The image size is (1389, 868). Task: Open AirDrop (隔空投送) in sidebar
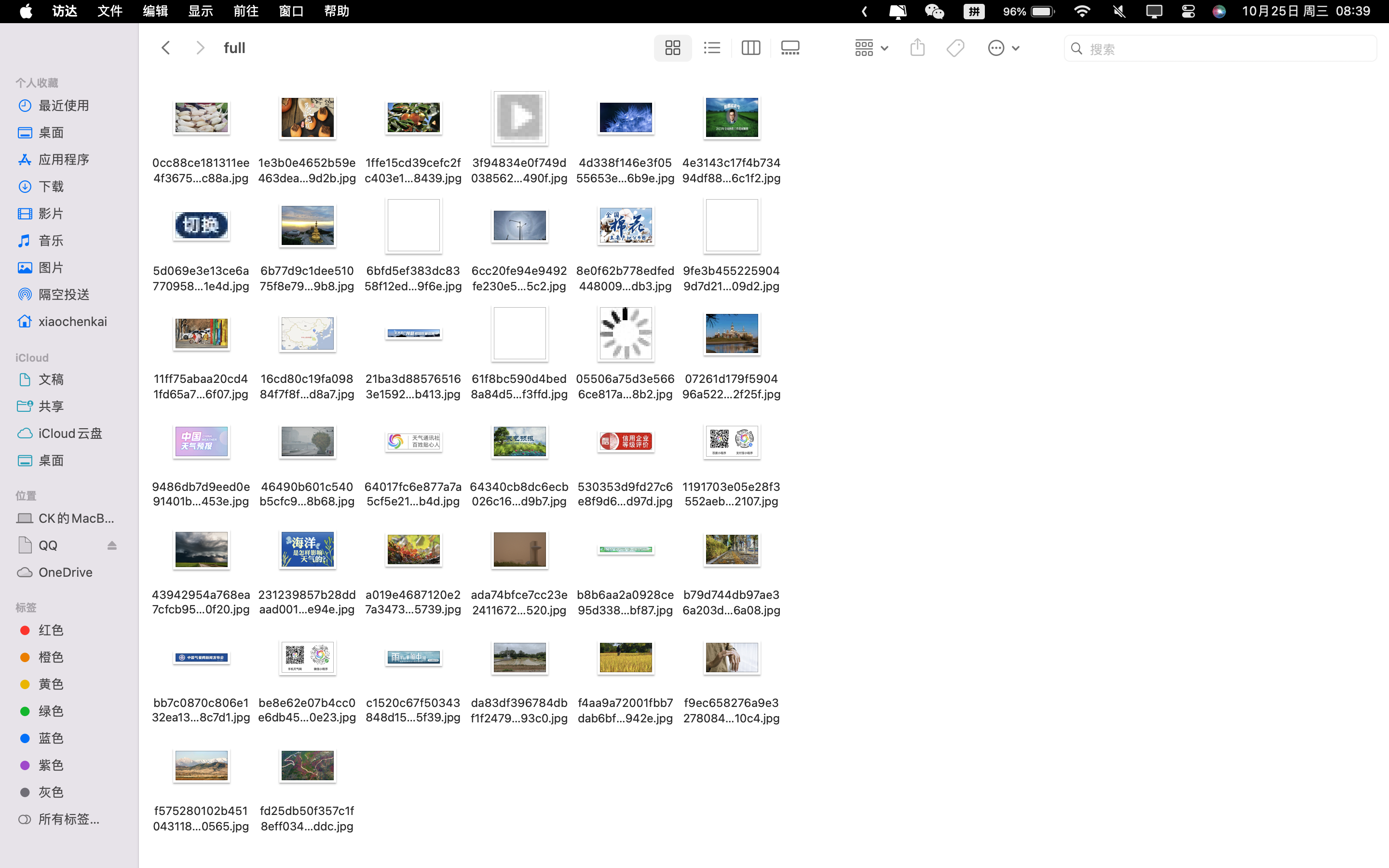[x=63, y=295]
